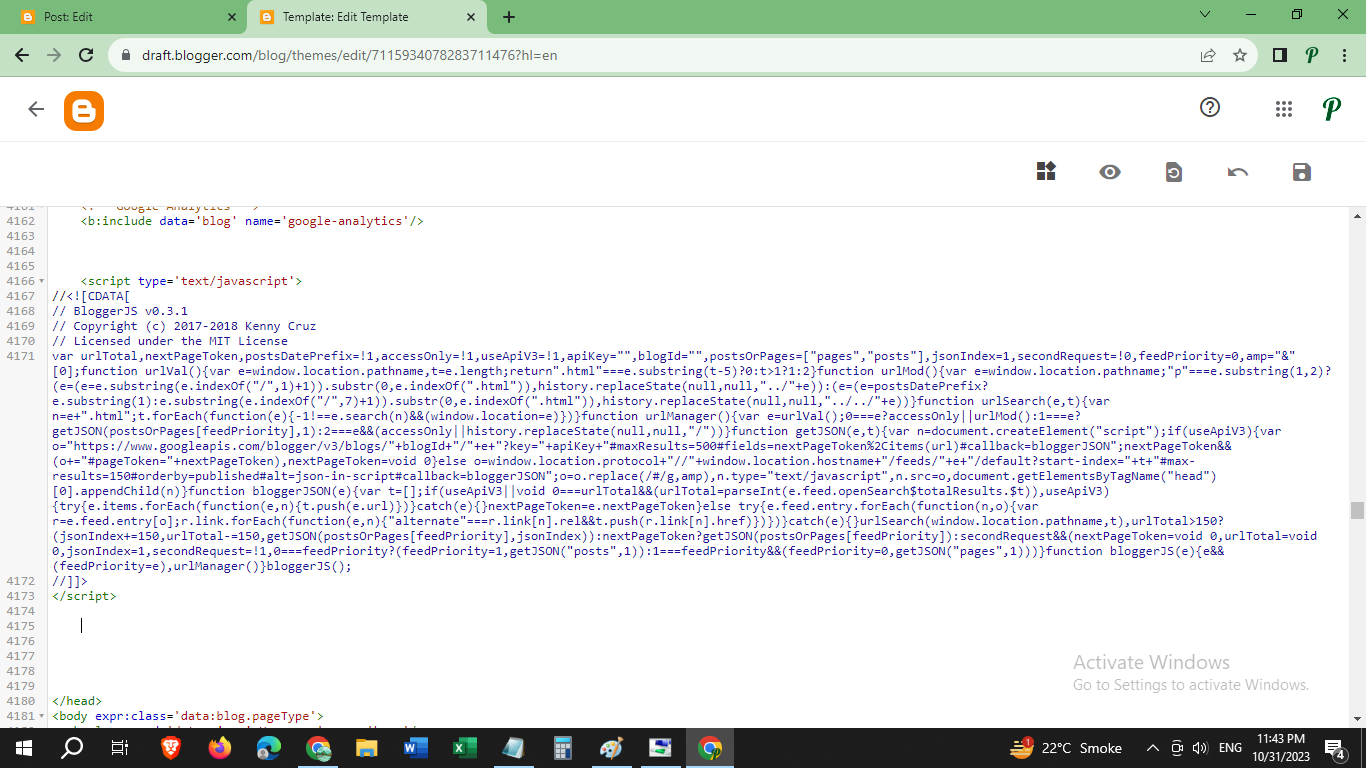Open File Explorer from taskbar
Viewport: 1366px width, 768px height.
point(367,747)
